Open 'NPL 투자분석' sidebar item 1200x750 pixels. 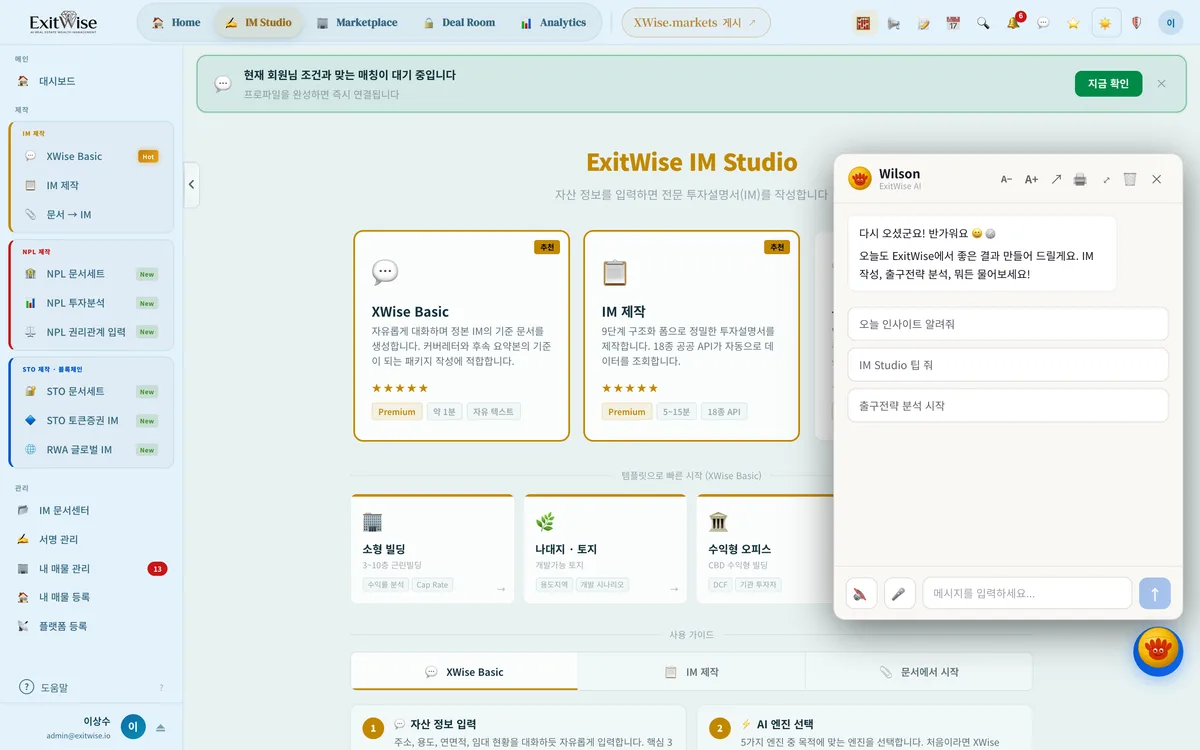(92, 303)
